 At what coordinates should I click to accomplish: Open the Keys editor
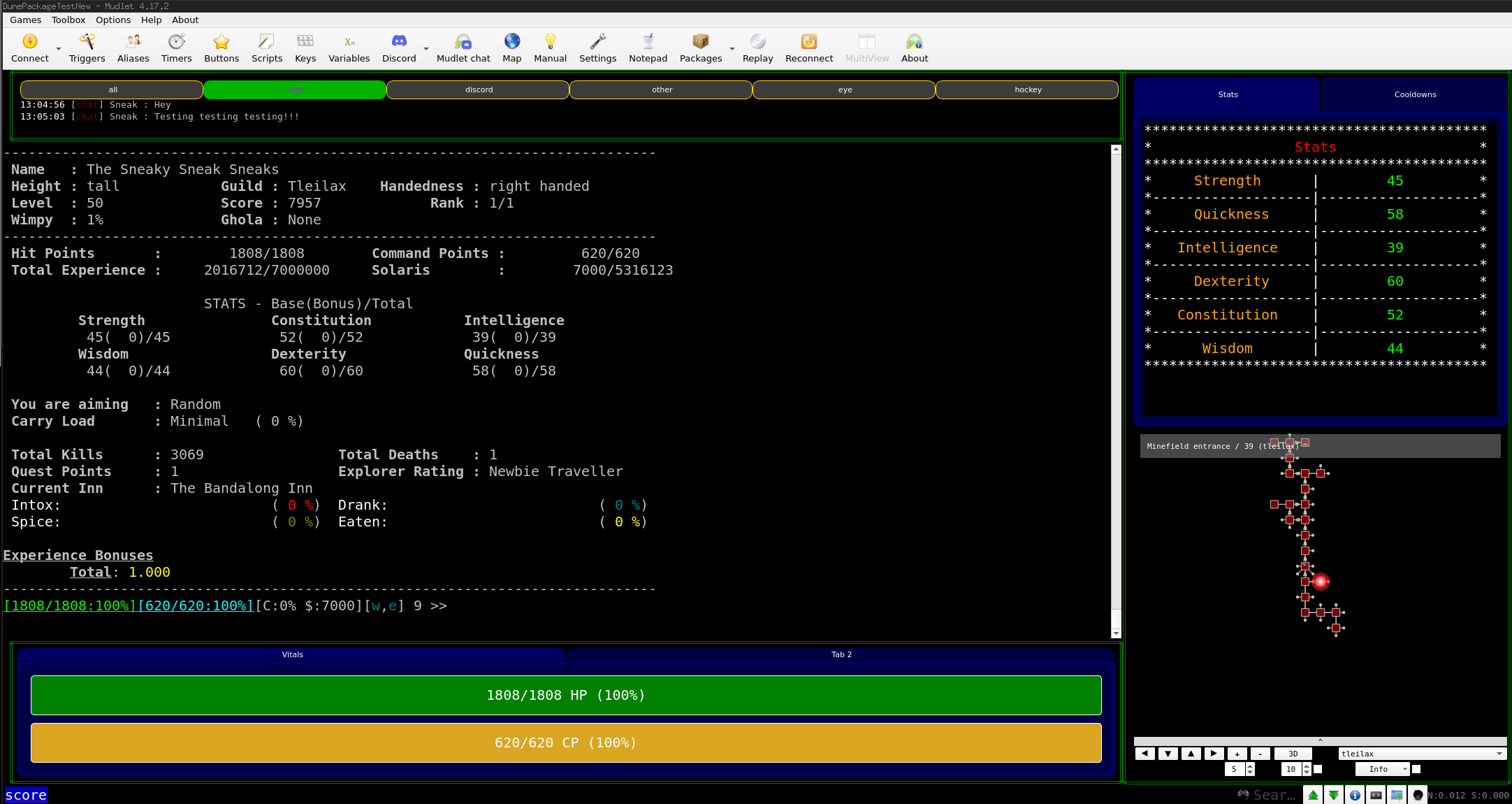tap(305, 48)
